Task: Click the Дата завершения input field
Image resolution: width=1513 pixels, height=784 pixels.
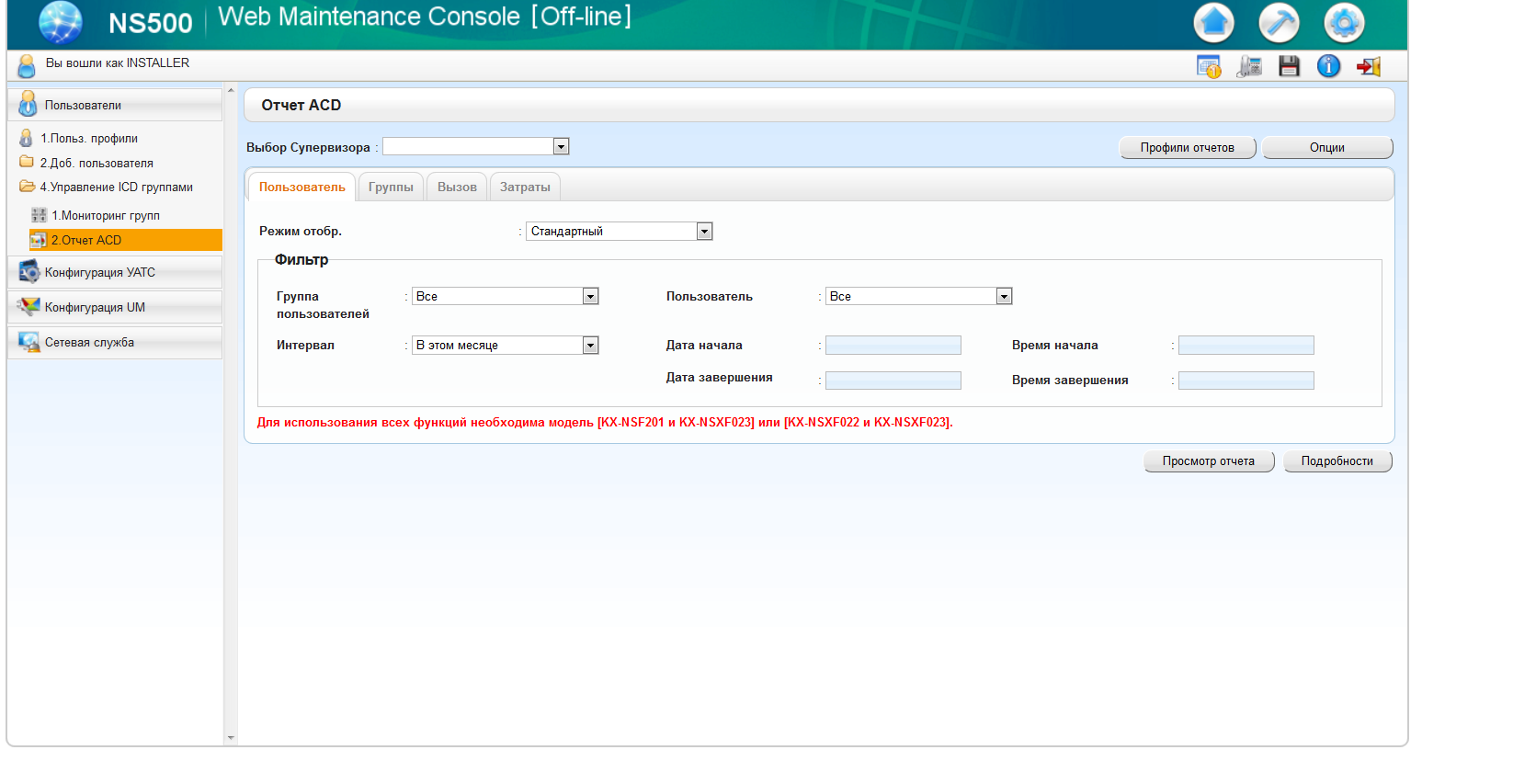Action: (893, 381)
